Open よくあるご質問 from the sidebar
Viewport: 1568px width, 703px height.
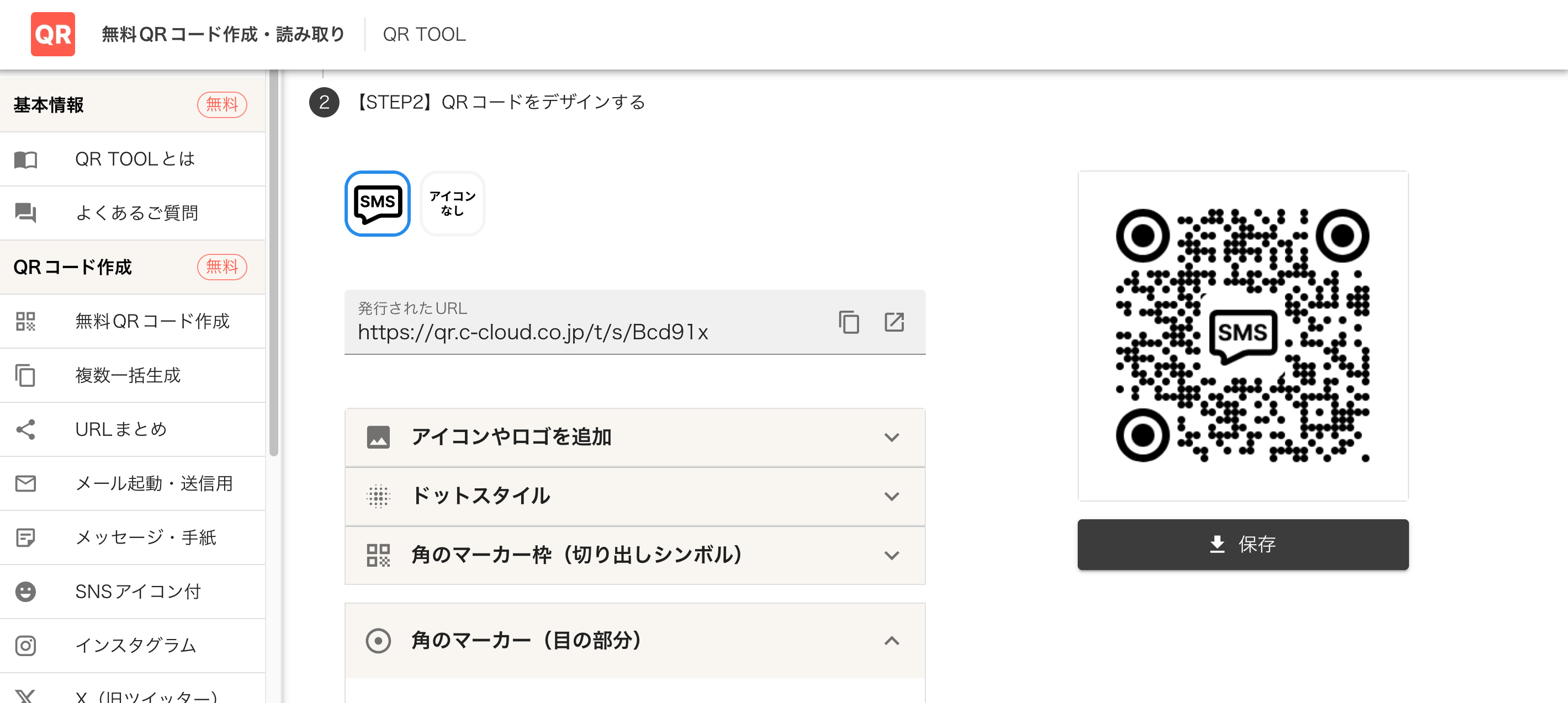coord(137,213)
